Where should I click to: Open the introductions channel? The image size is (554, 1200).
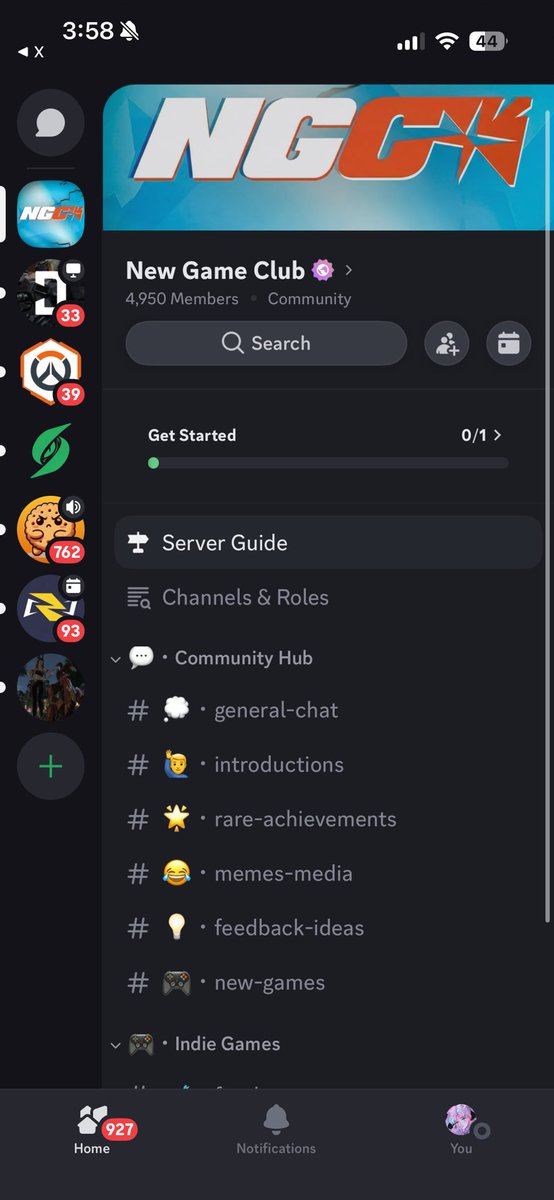coord(328,765)
